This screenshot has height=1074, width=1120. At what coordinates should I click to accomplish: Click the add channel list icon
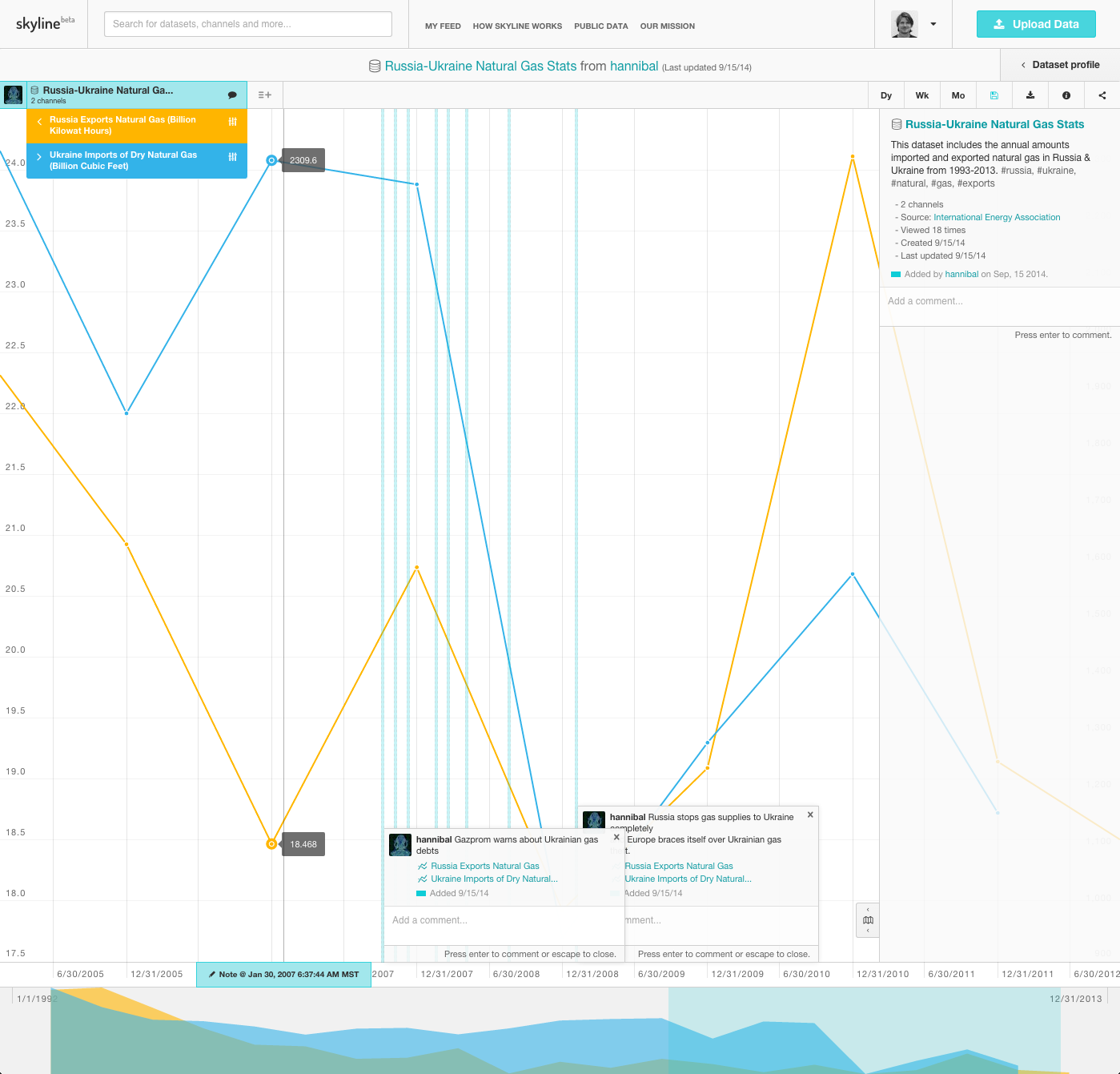(265, 95)
